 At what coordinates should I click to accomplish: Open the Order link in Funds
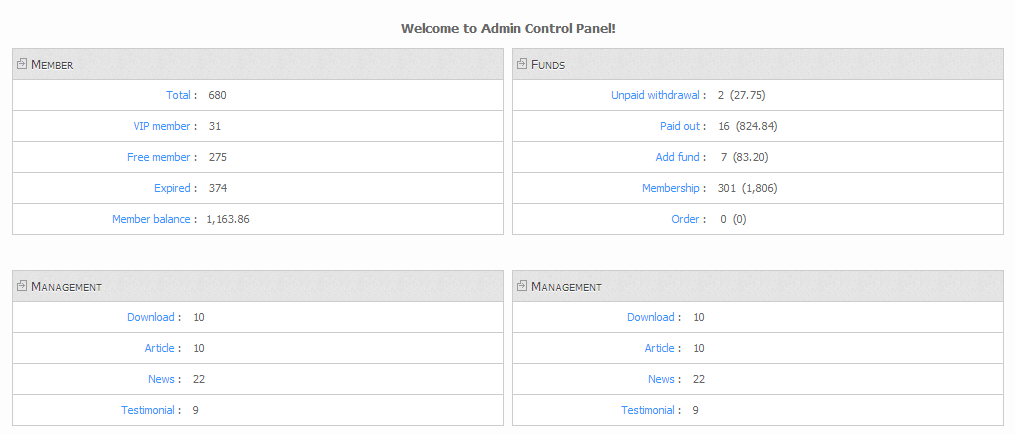coord(686,220)
